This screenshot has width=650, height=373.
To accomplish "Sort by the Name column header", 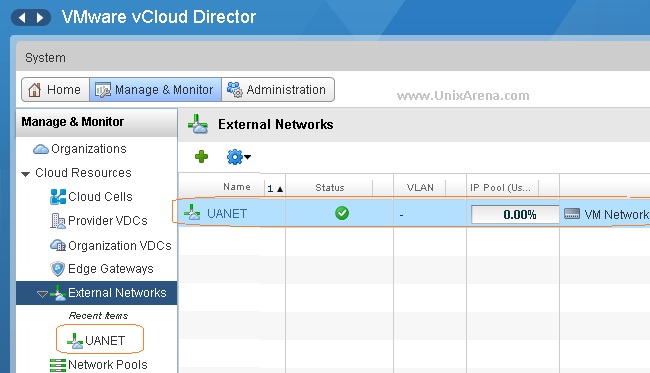I will coord(237,187).
